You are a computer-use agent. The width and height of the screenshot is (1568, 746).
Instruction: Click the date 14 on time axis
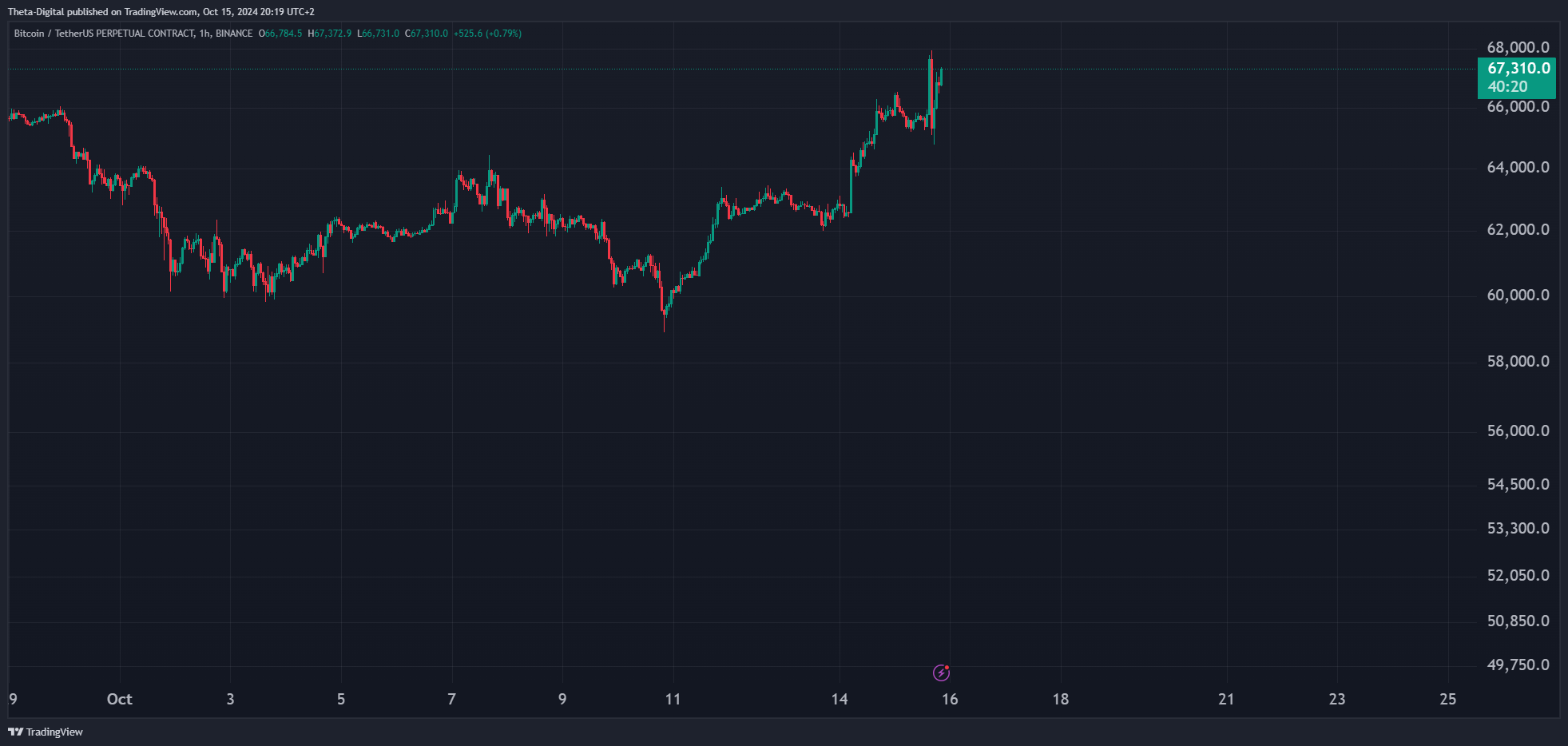840,699
